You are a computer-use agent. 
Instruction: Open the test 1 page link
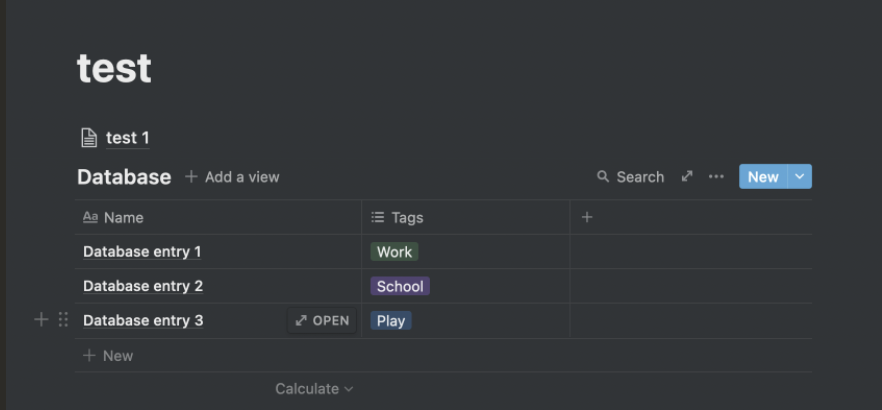tap(128, 138)
